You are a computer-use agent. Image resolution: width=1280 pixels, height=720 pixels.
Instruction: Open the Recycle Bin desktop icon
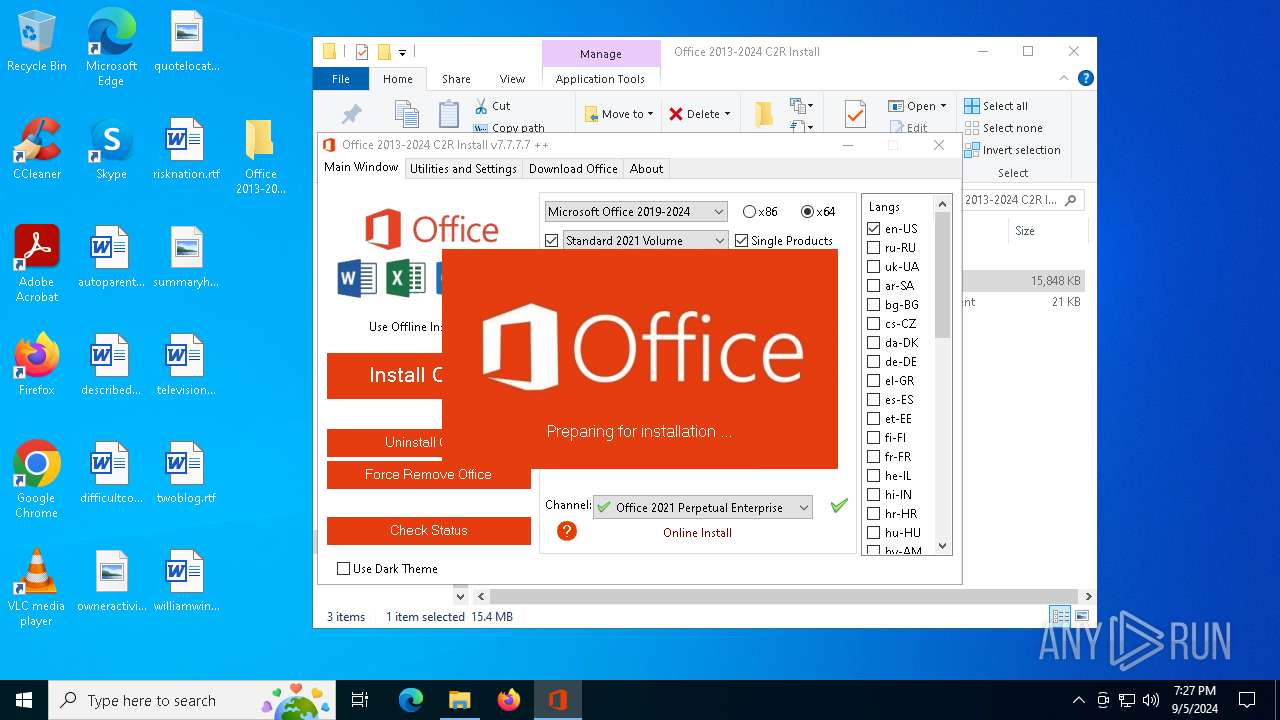[x=37, y=41]
